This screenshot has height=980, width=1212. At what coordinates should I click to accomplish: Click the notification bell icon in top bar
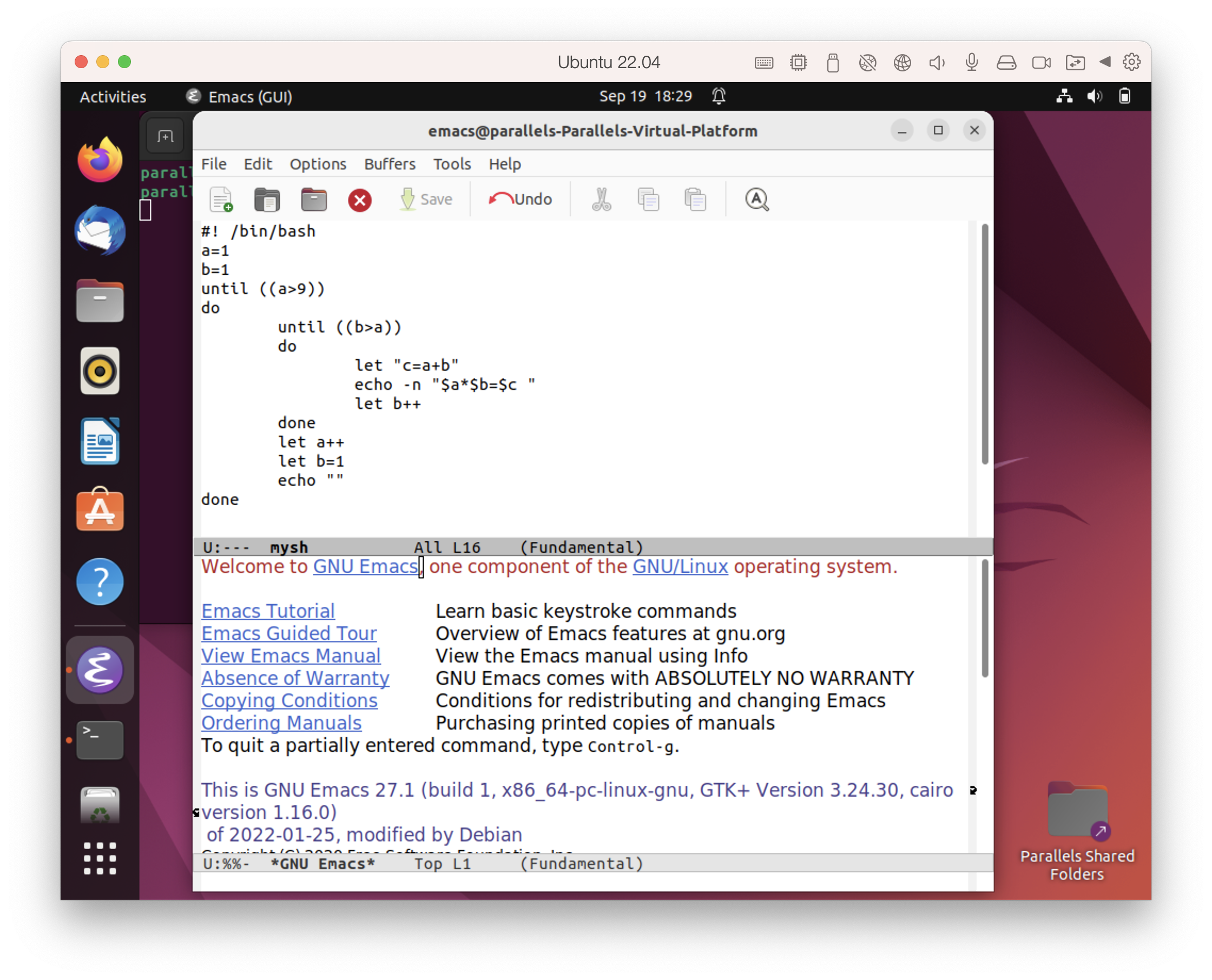(719, 96)
